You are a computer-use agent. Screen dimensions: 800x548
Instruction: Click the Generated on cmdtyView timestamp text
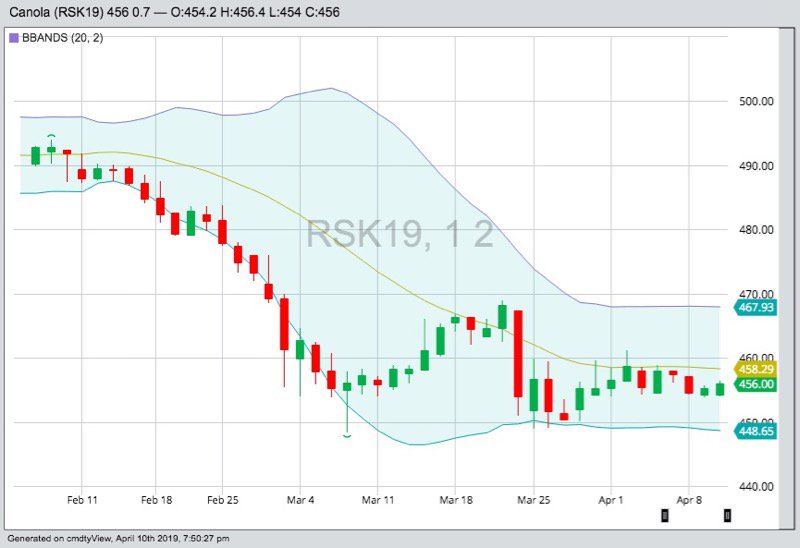pos(118,538)
